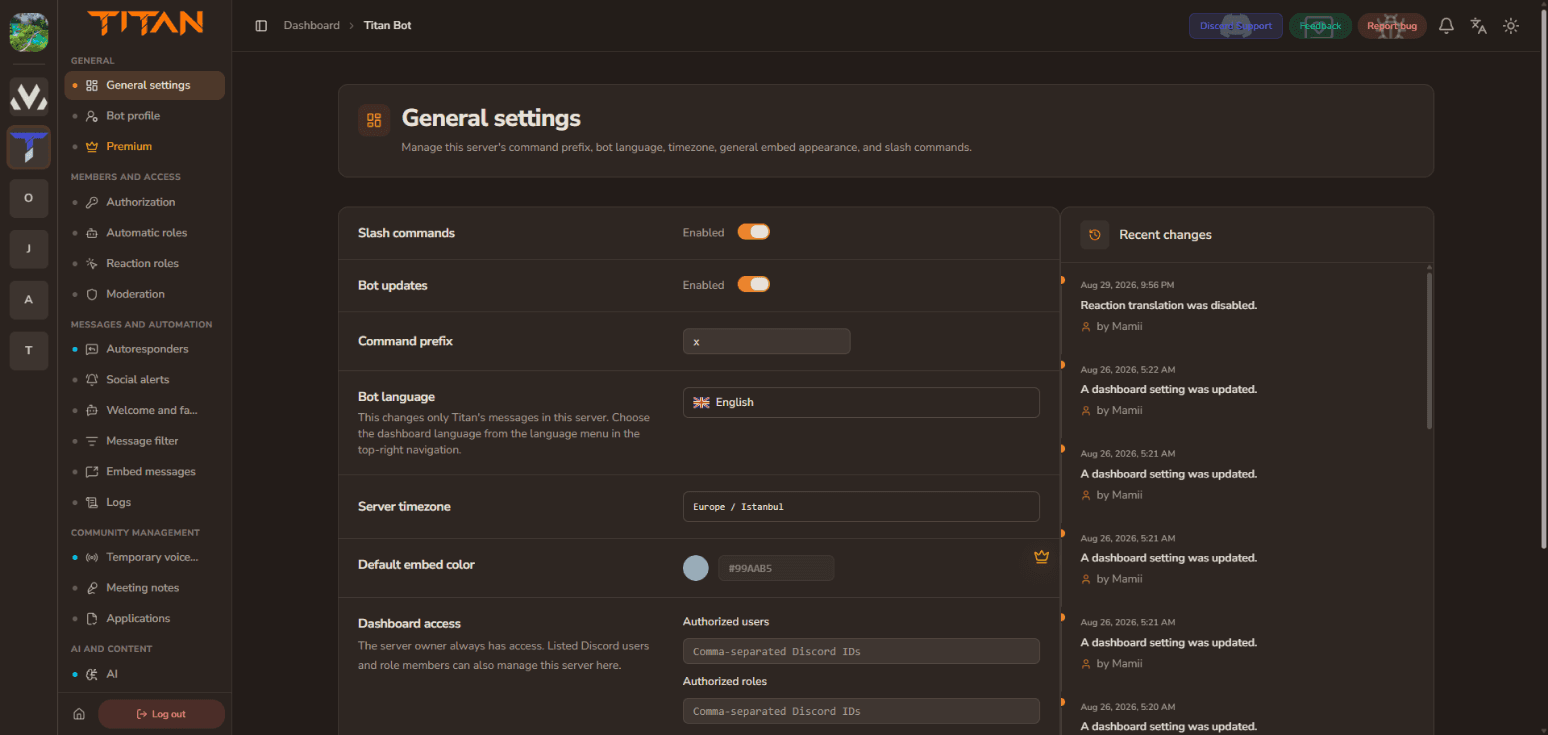Go to Automatic roles
This screenshot has width=1548, height=735.
(x=145, y=233)
